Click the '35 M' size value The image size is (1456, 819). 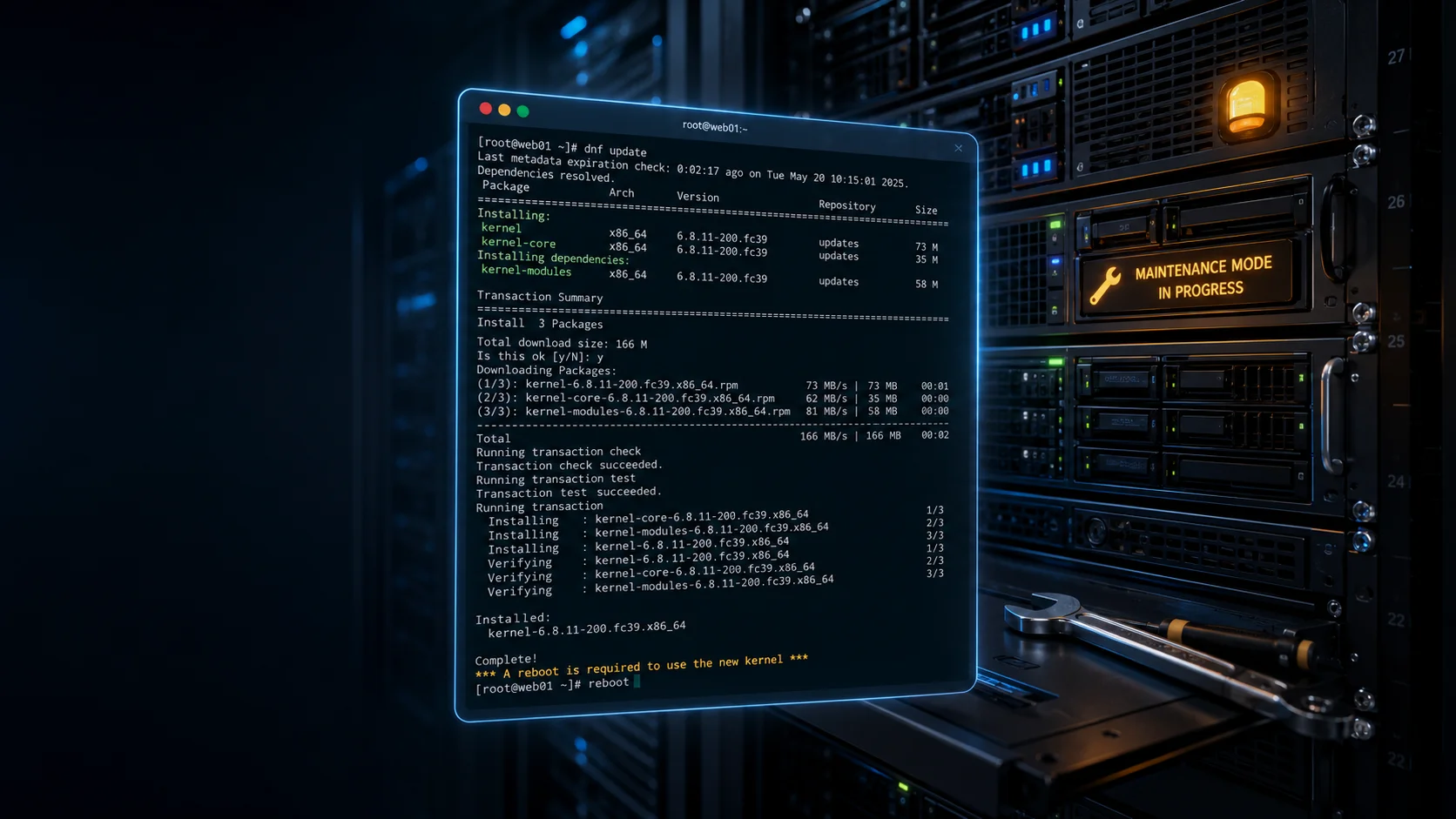[926, 259]
